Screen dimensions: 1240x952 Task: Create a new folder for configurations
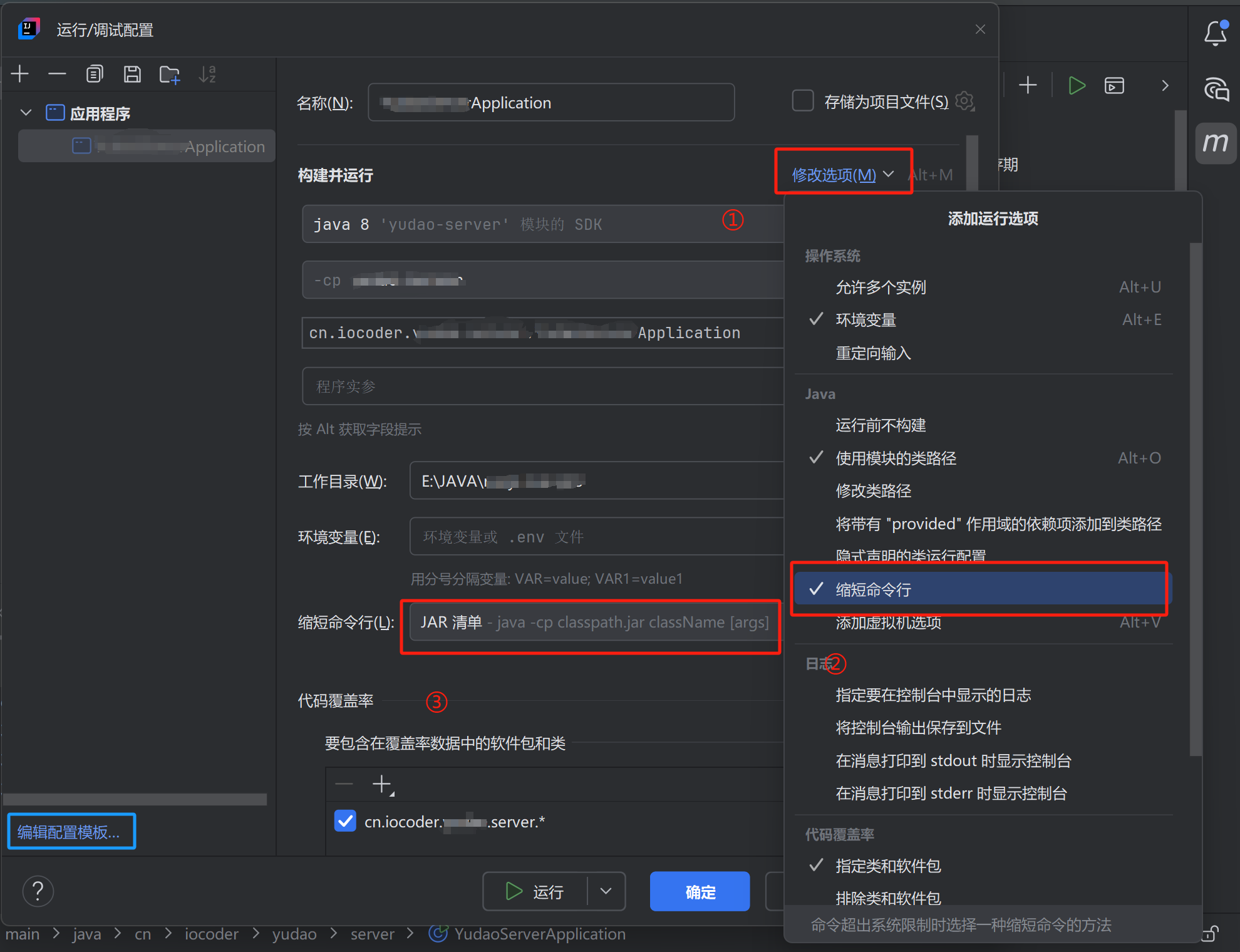coord(169,74)
